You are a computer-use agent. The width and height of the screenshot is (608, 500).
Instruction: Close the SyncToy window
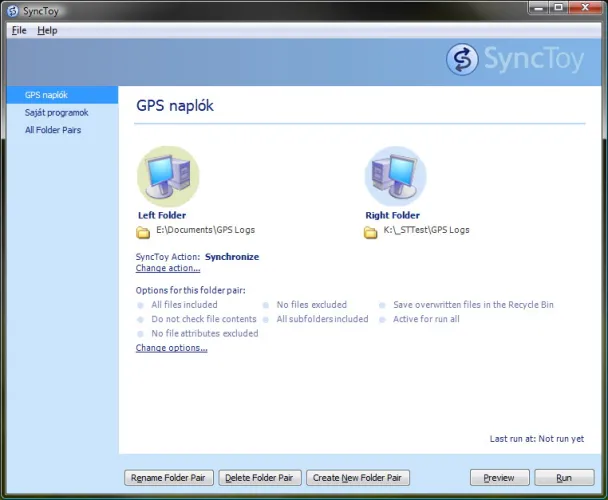pos(586,8)
